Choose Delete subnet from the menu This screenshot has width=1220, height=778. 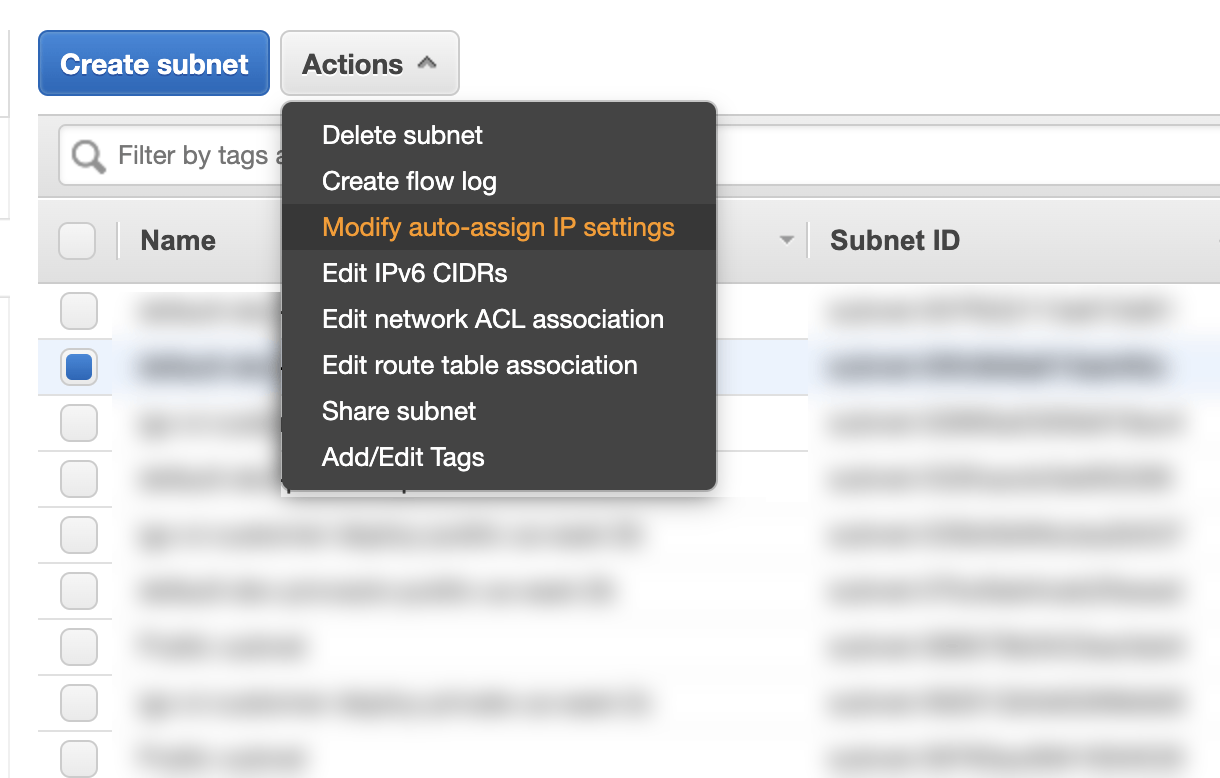pos(401,135)
